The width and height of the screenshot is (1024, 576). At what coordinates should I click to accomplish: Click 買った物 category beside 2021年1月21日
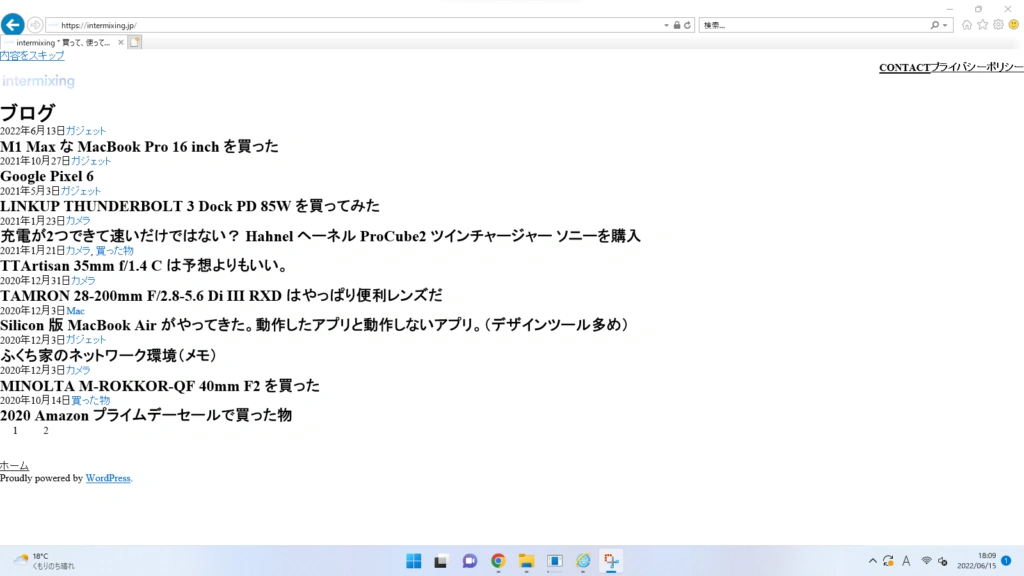click(114, 250)
